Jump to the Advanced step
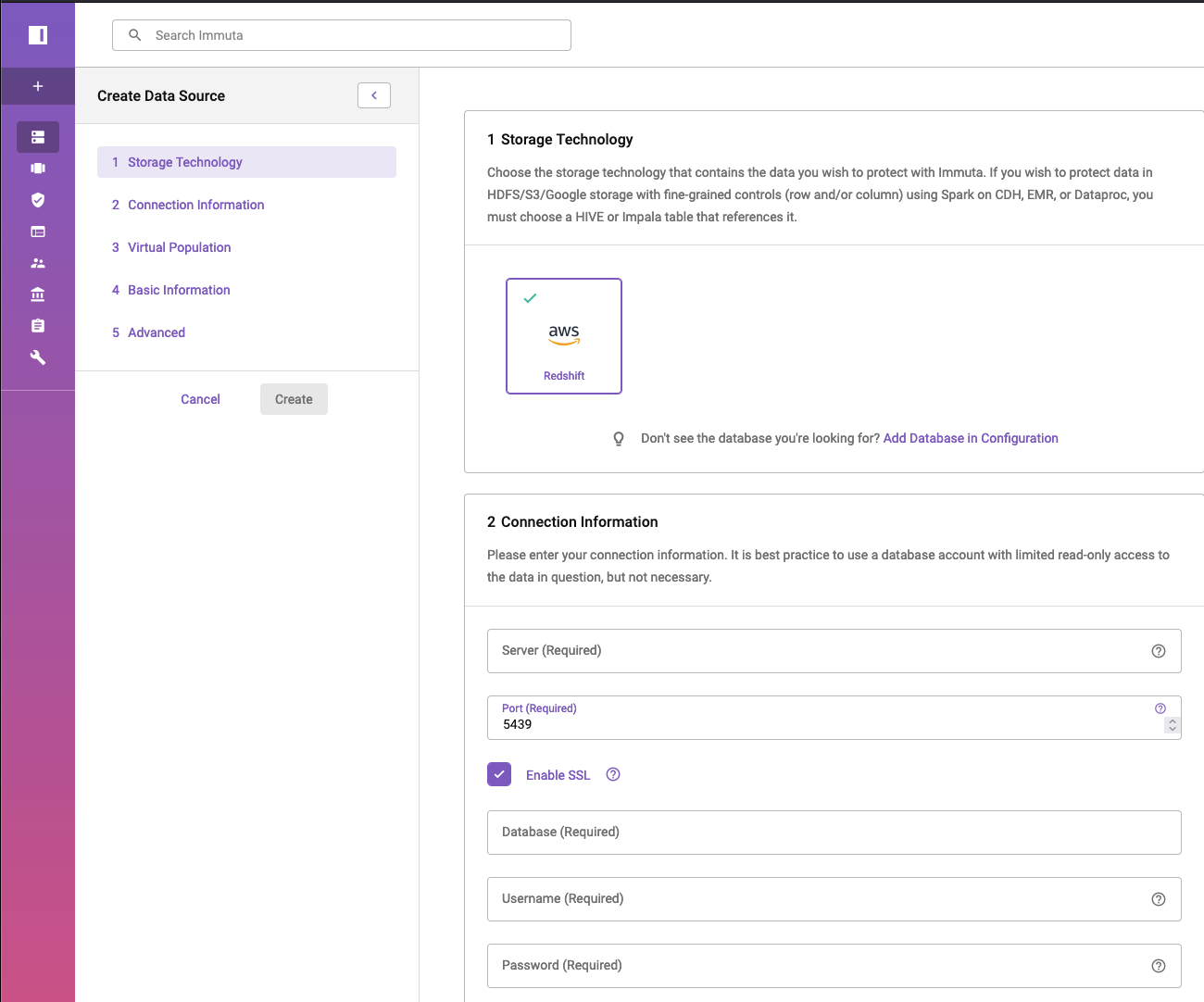 (x=156, y=332)
